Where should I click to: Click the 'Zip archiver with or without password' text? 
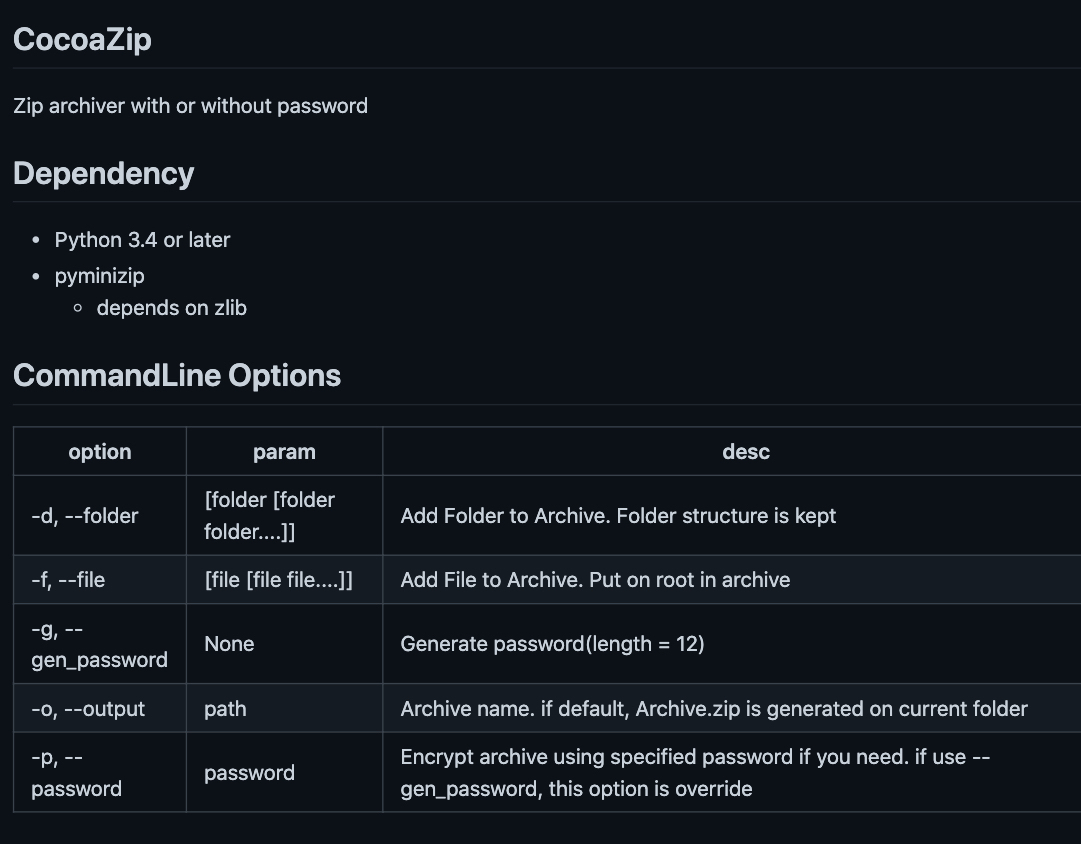(x=190, y=106)
